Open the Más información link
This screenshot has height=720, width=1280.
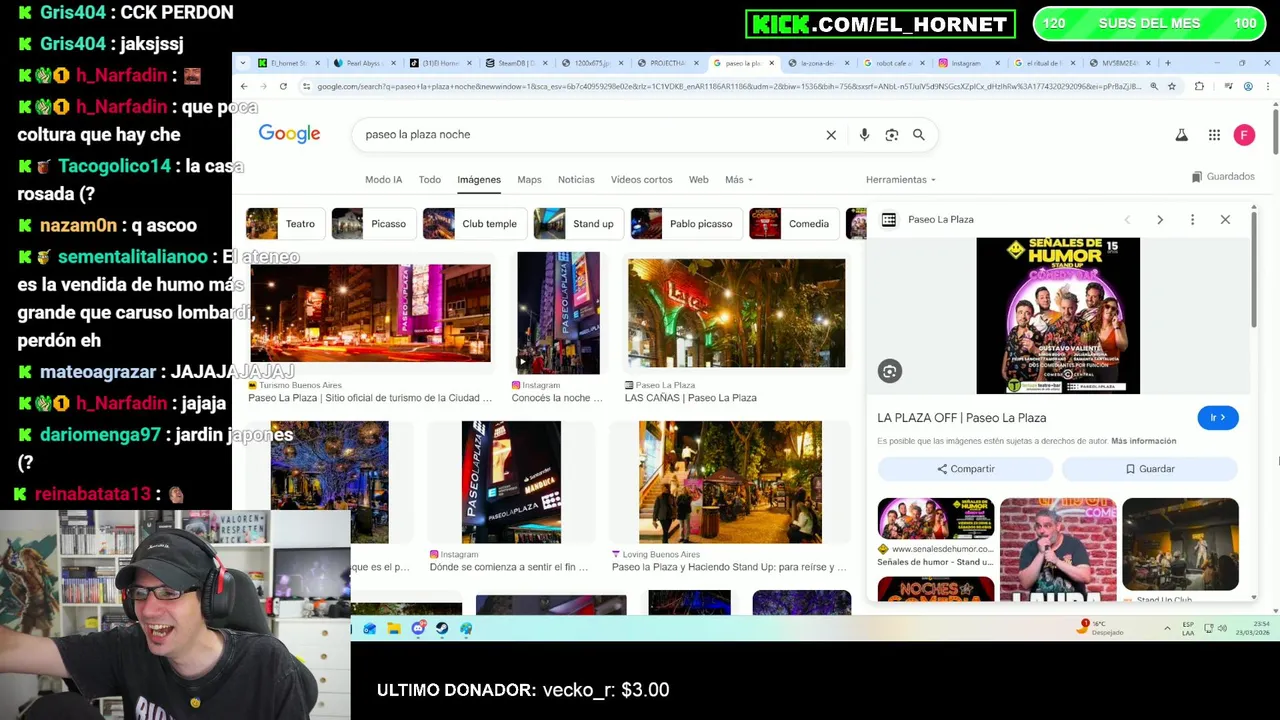pyautogui.click(x=1143, y=441)
